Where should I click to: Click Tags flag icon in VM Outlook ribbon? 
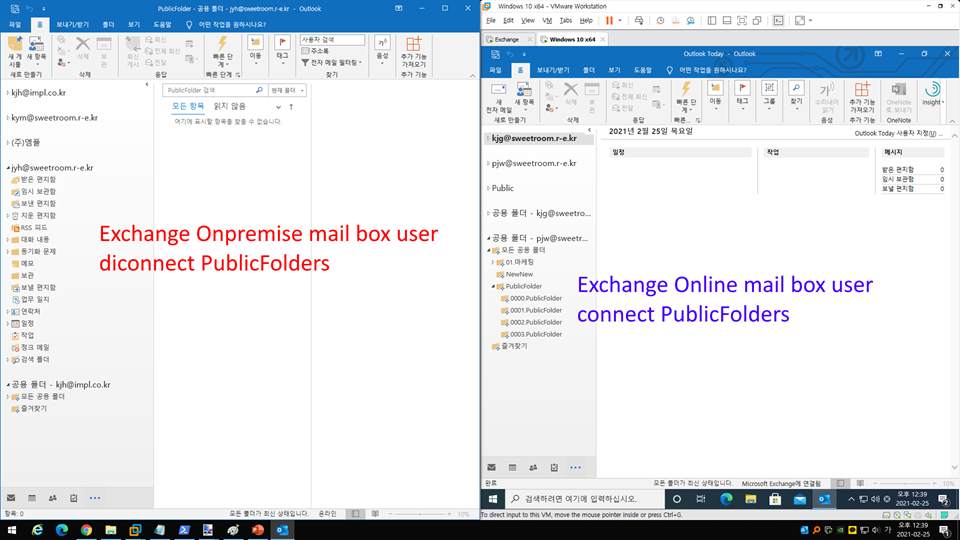pos(743,89)
